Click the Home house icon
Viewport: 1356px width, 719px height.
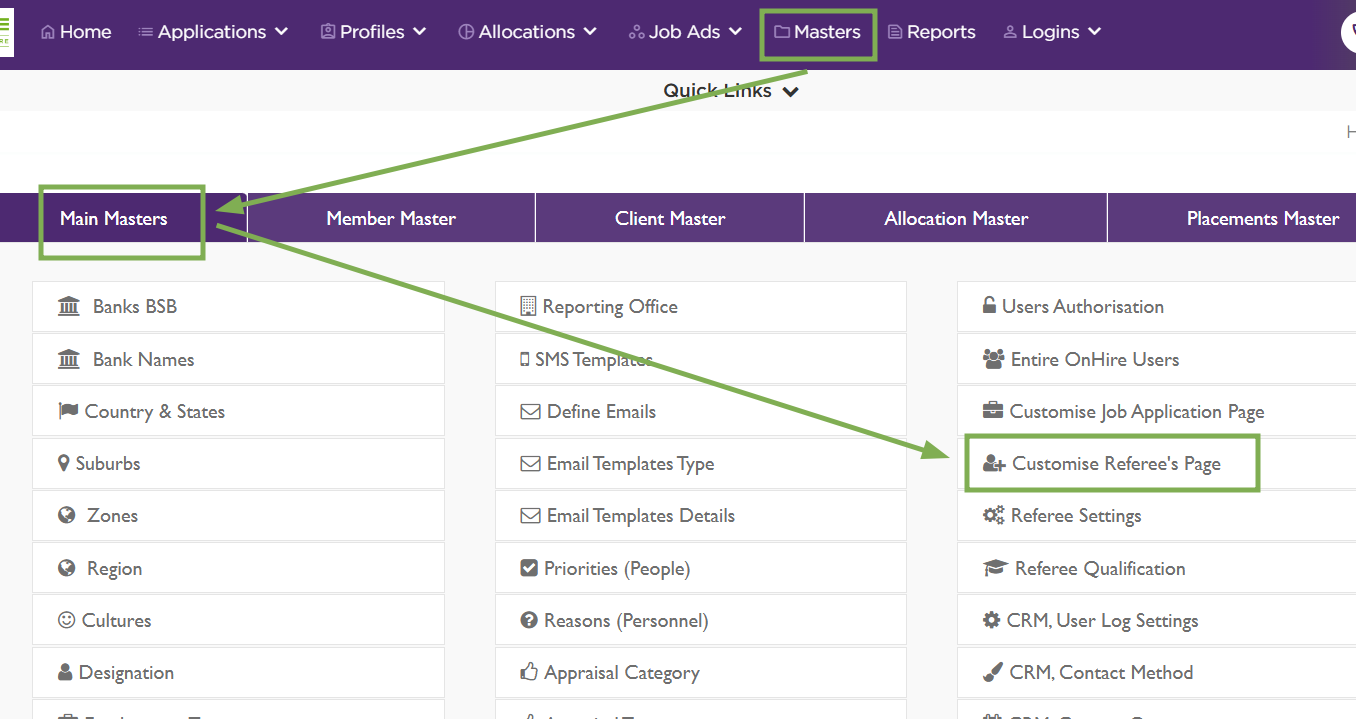[x=48, y=32]
